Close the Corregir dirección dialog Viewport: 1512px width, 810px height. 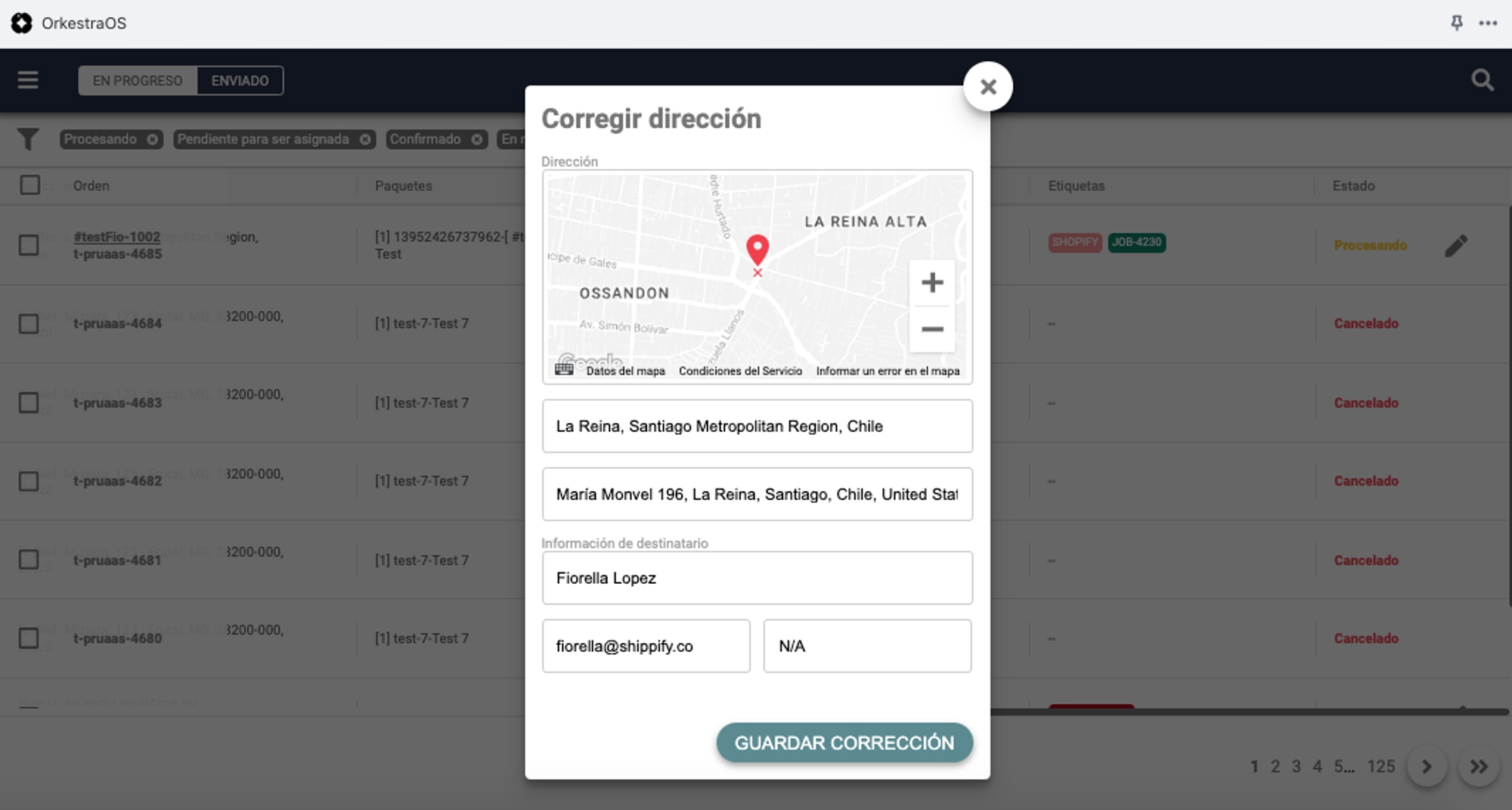coord(987,87)
